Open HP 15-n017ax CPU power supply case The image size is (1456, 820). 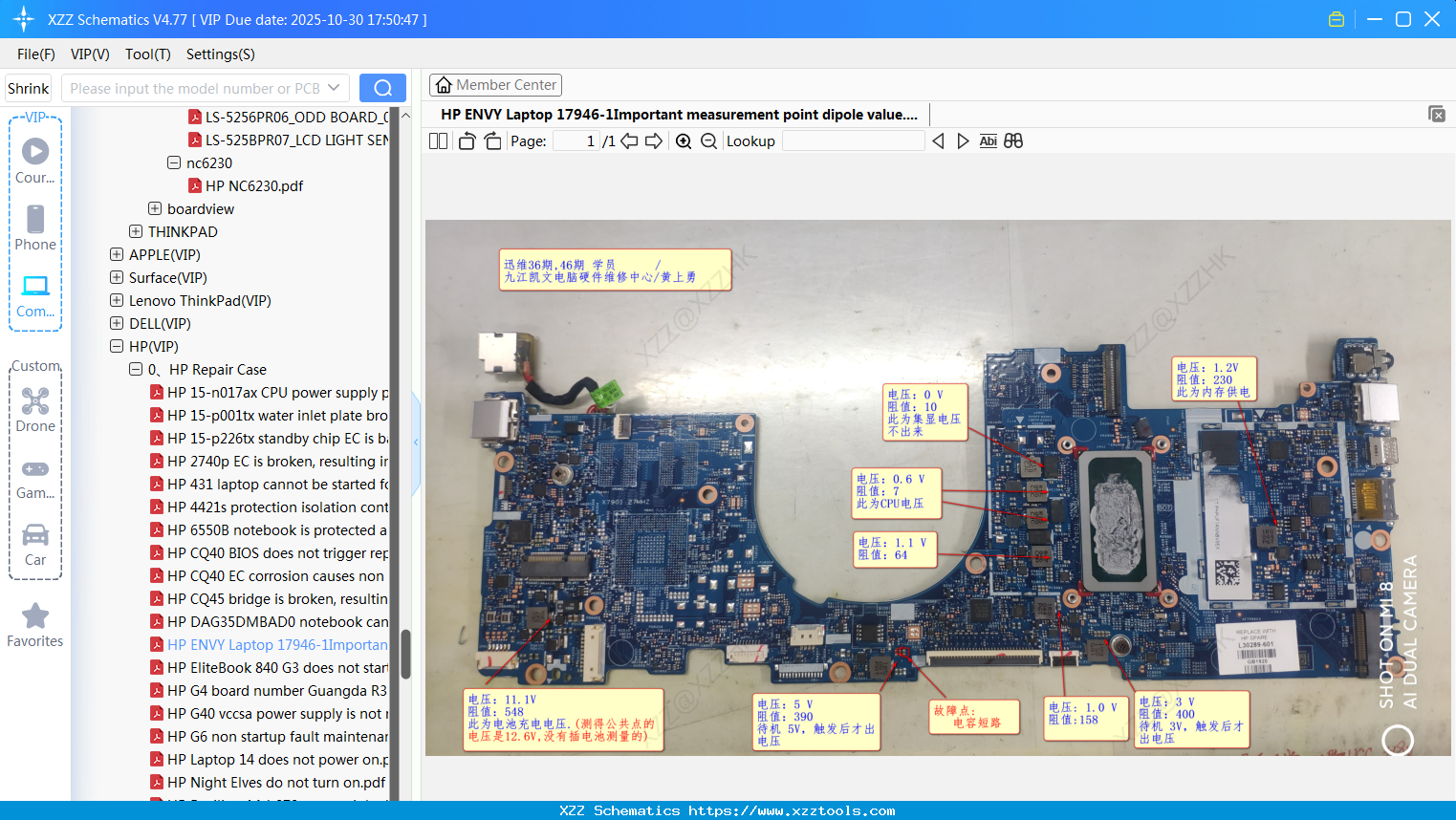click(x=269, y=392)
